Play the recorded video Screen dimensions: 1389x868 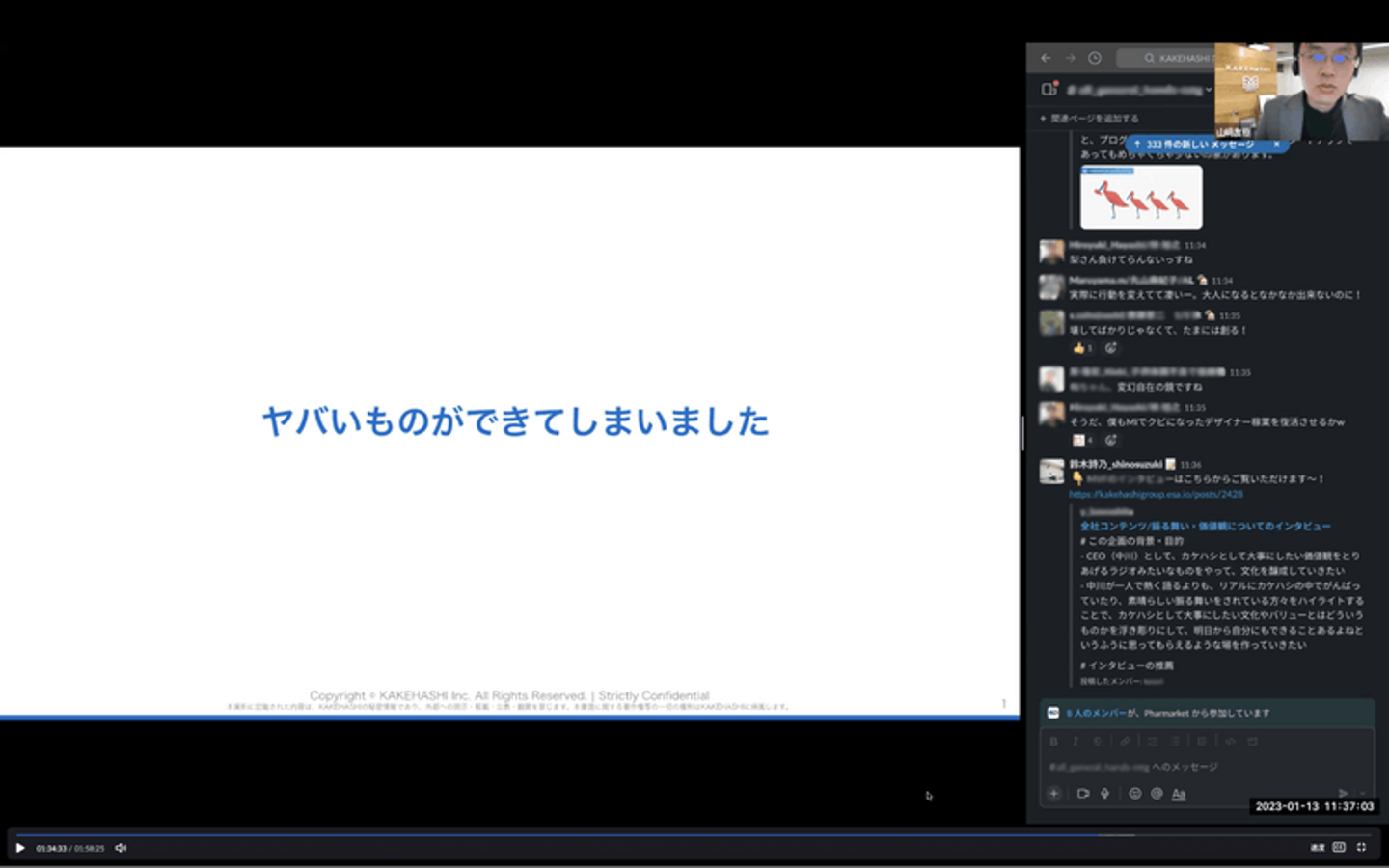pyautogui.click(x=19, y=848)
